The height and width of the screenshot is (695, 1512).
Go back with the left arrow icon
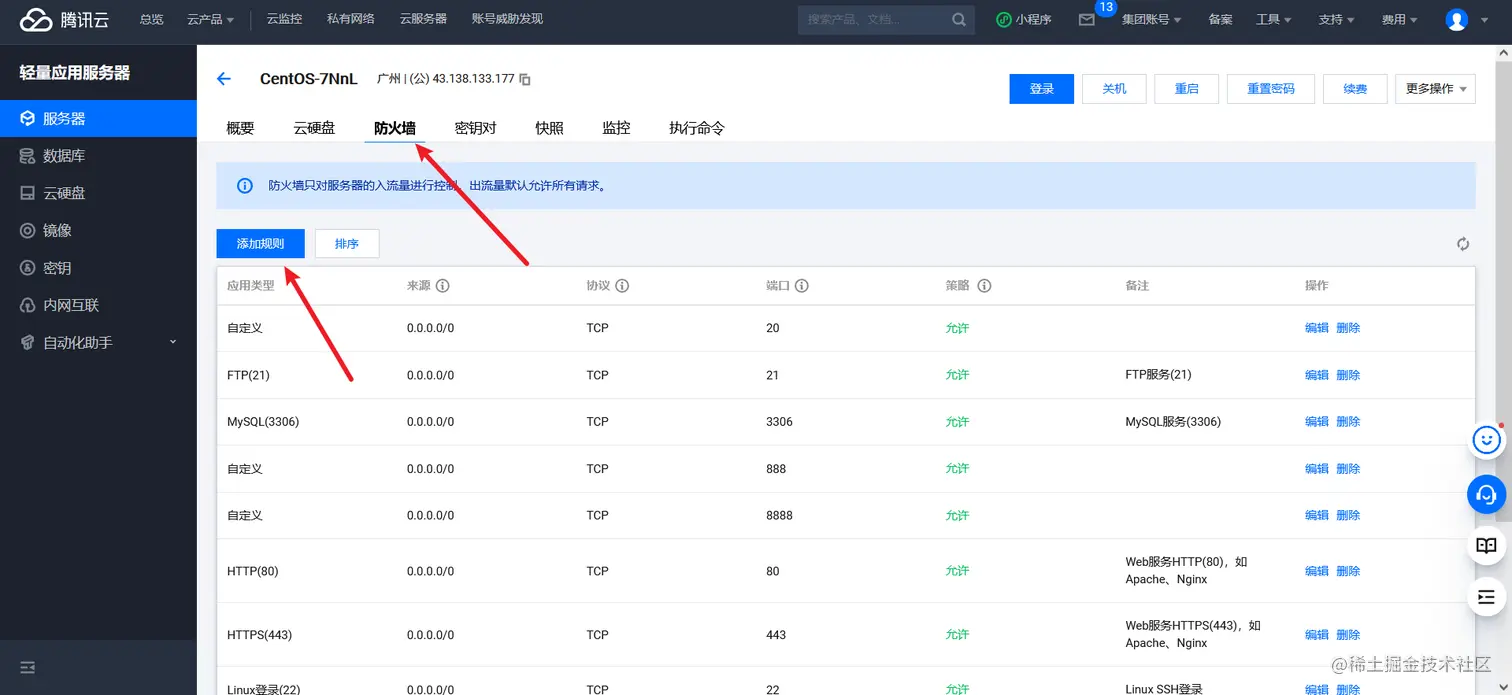click(x=224, y=79)
